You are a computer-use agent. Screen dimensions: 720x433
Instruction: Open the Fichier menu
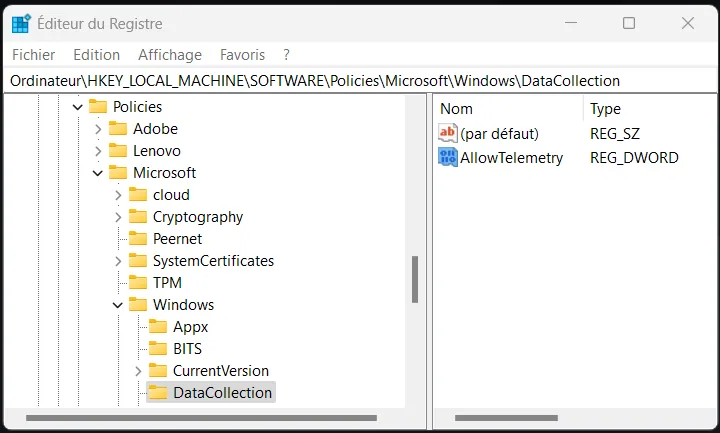[34, 55]
